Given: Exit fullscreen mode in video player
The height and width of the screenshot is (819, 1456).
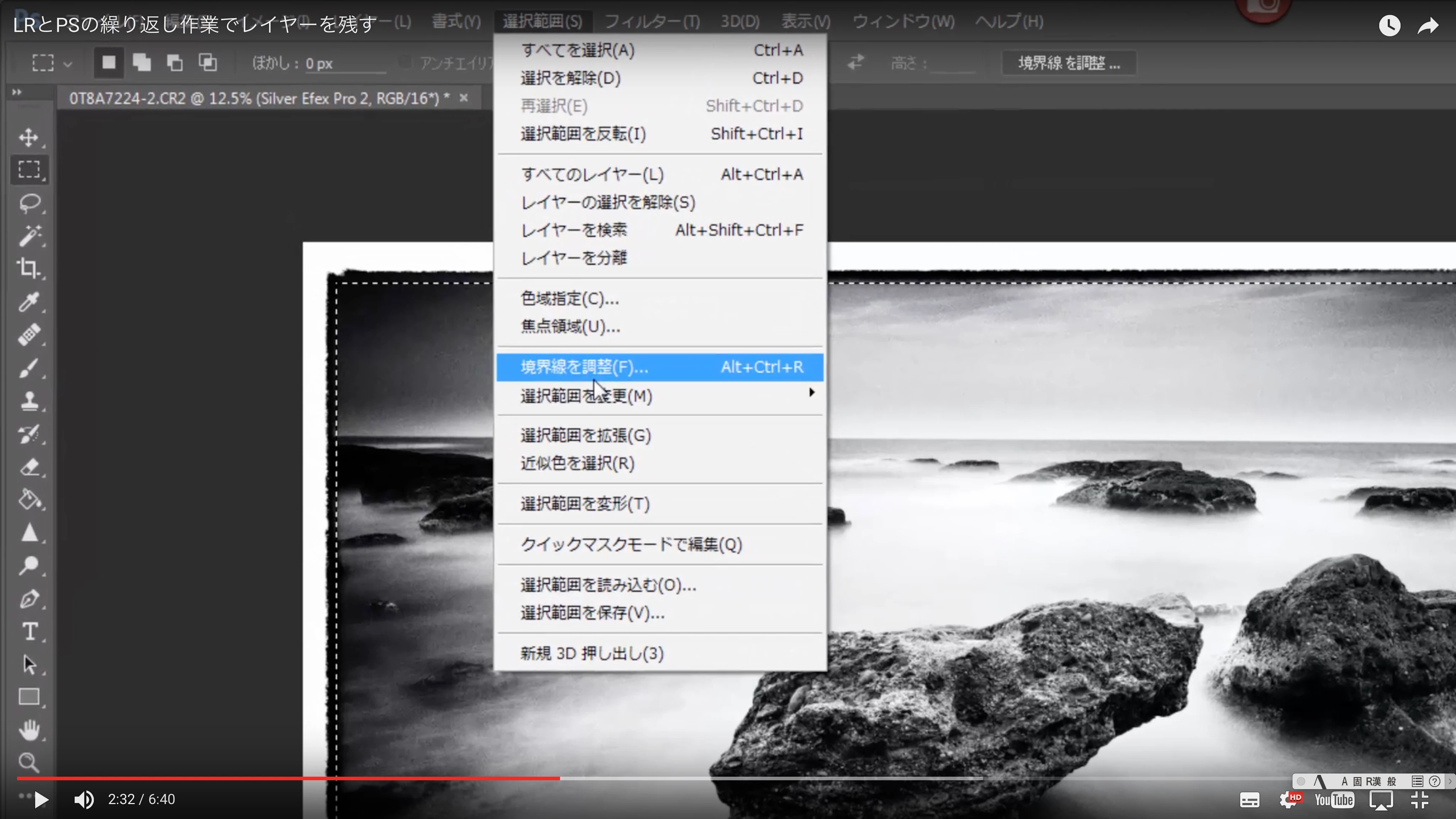Looking at the screenshot, I should [x=1420, y=800].
